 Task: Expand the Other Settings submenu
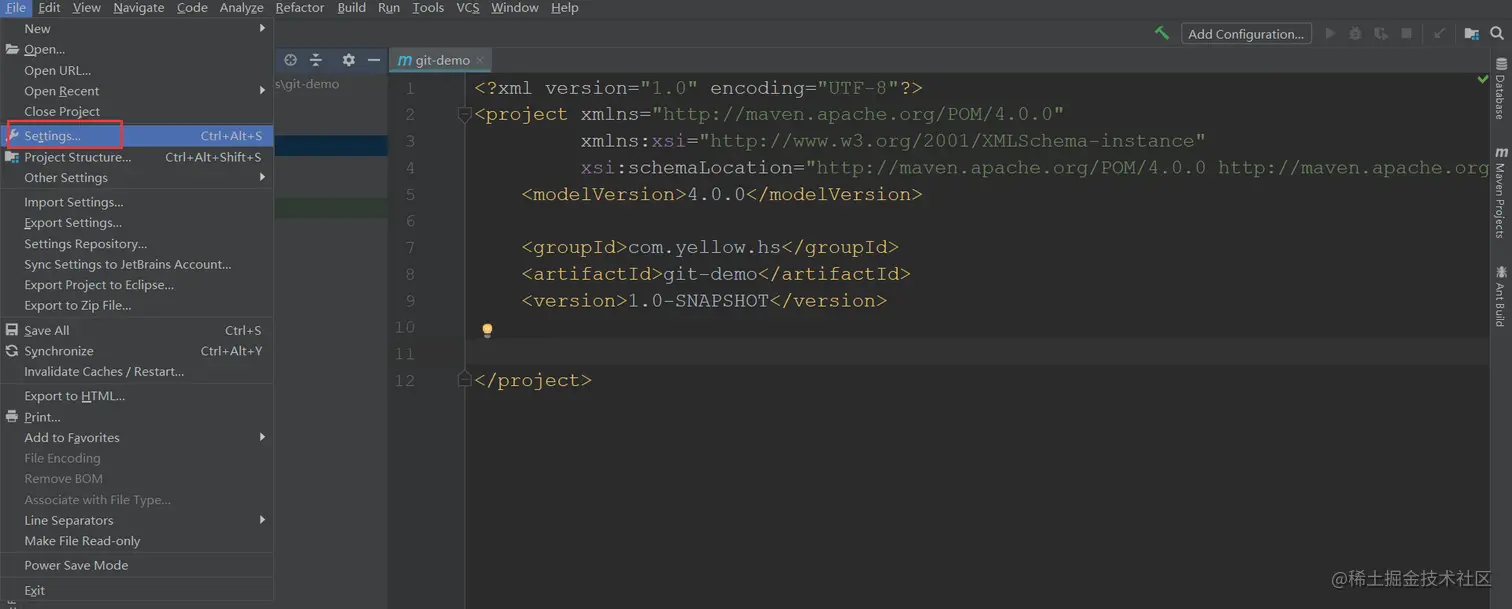coord(137,178)
